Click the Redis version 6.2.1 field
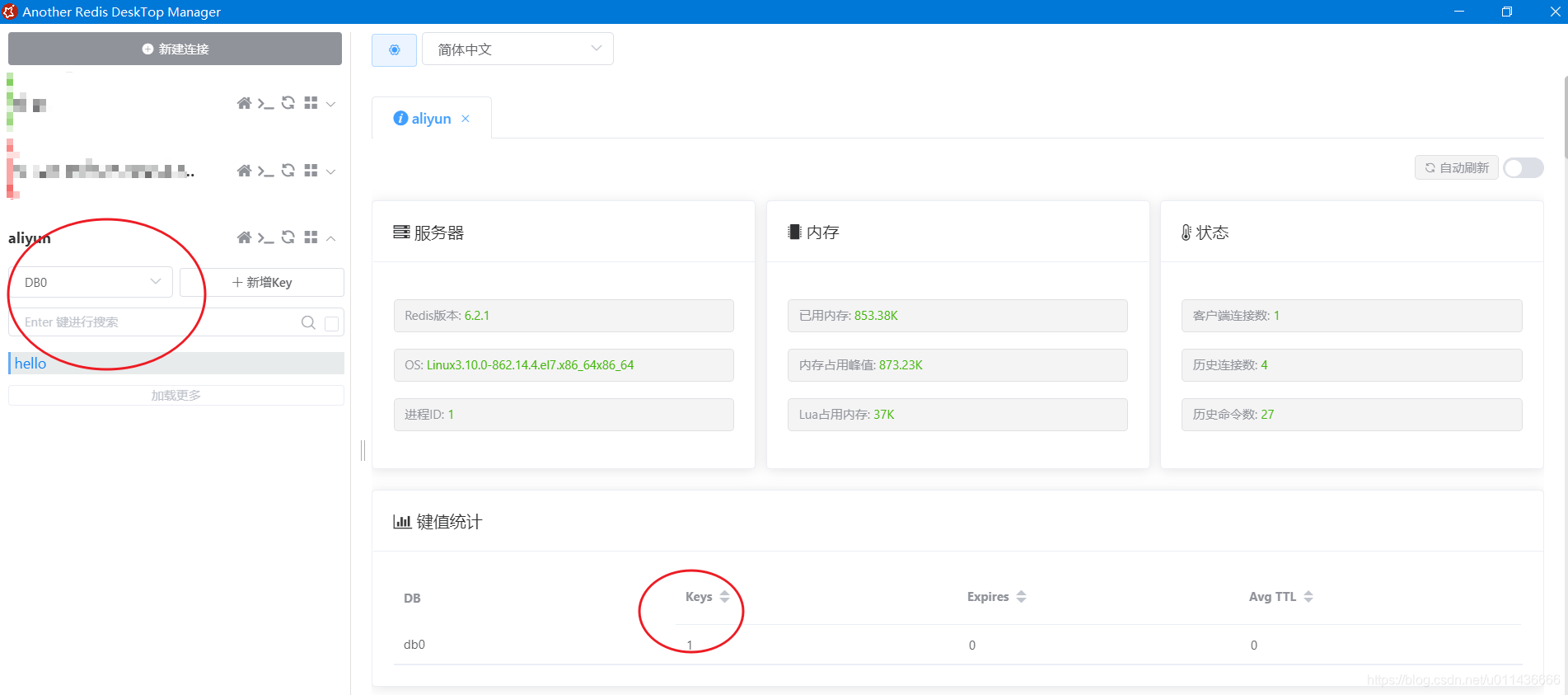 point(564,316)
